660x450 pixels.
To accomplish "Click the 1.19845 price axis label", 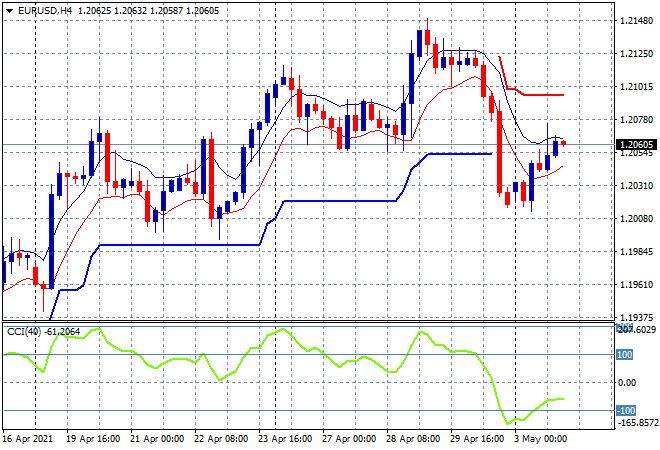I will pyautogui.click(x=636, y=252).
